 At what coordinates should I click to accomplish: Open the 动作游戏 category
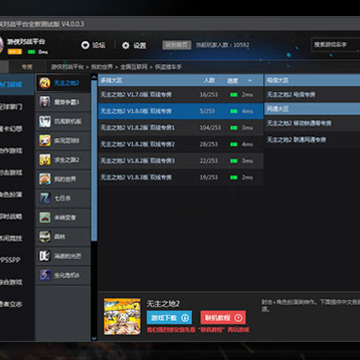pos(11,151)
